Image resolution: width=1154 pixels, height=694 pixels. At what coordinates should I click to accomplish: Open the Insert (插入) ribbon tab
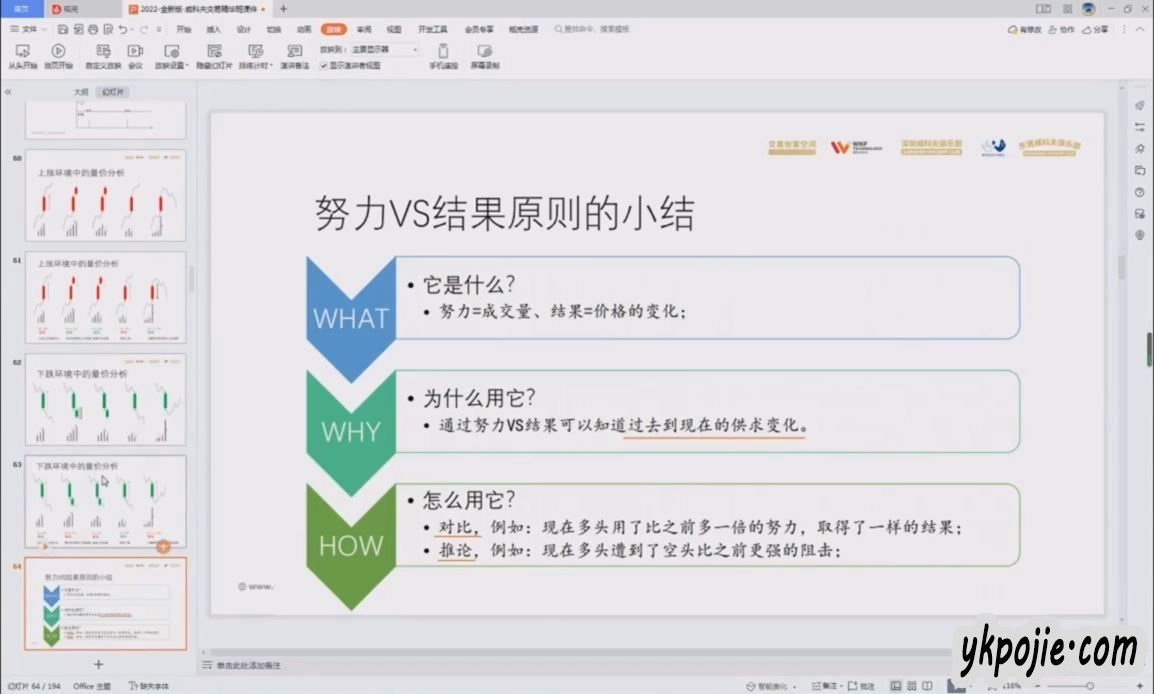coord(213,29)
